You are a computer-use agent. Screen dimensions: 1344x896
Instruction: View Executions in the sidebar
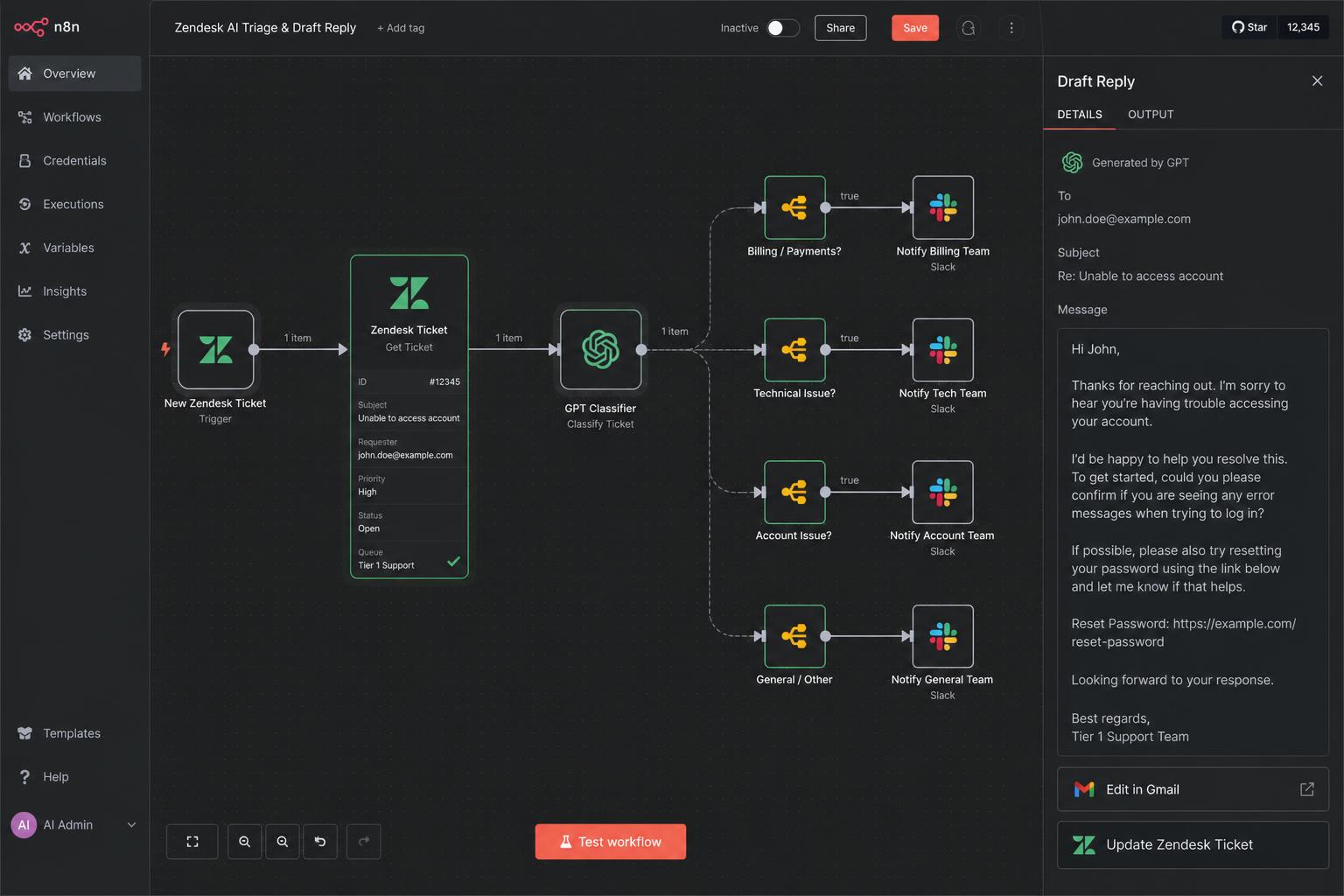[74, 204]
